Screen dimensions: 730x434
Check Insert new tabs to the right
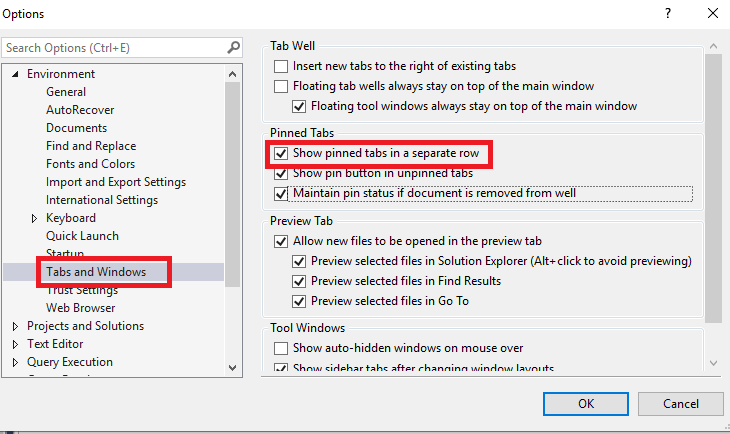(280, 66)
